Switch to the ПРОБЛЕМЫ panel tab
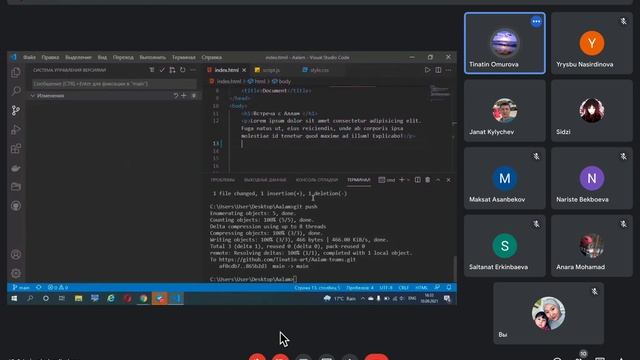Viewport: 640px width, 360px height. 222,180
